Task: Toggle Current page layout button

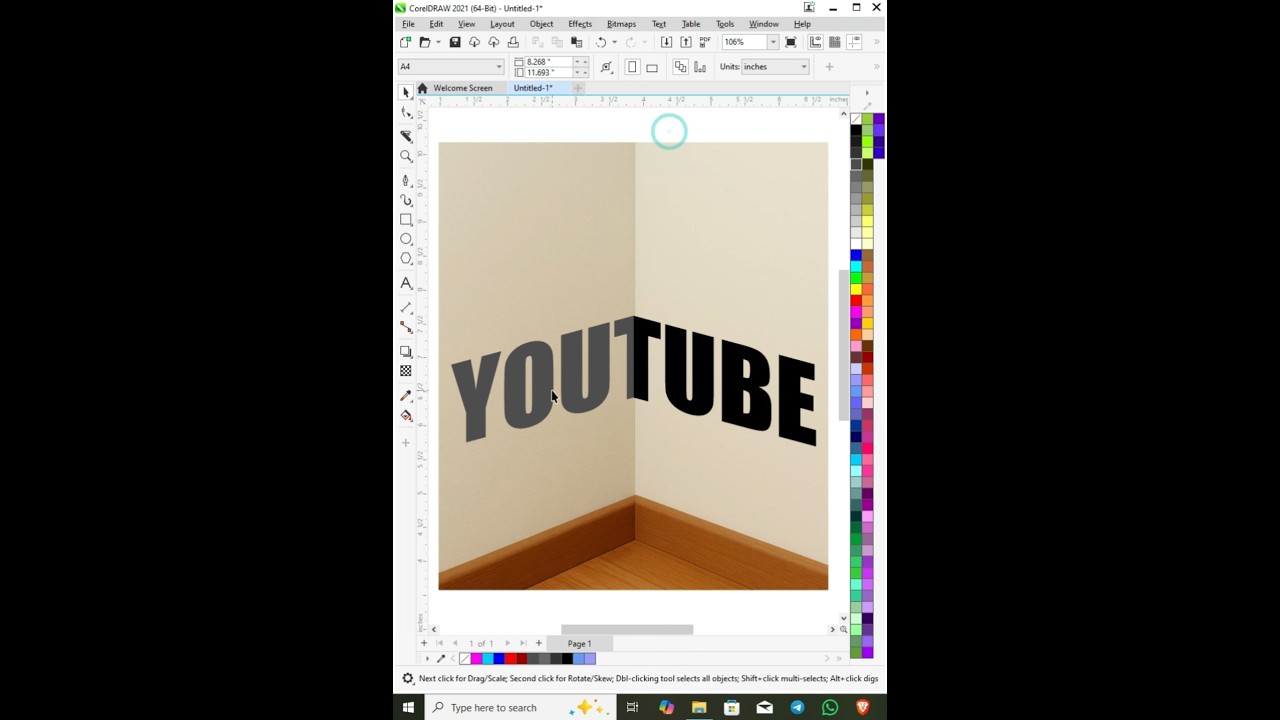Action: click(700, 67)
